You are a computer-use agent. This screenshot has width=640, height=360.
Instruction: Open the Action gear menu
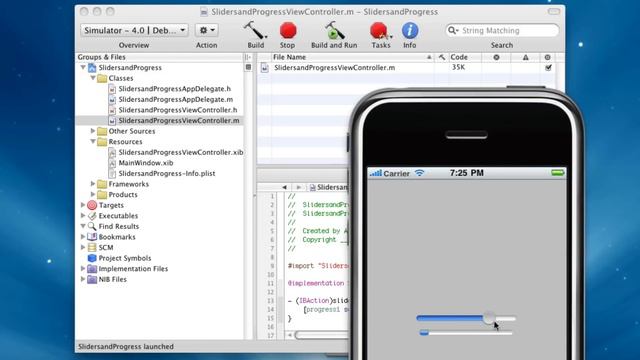(207, 30)
